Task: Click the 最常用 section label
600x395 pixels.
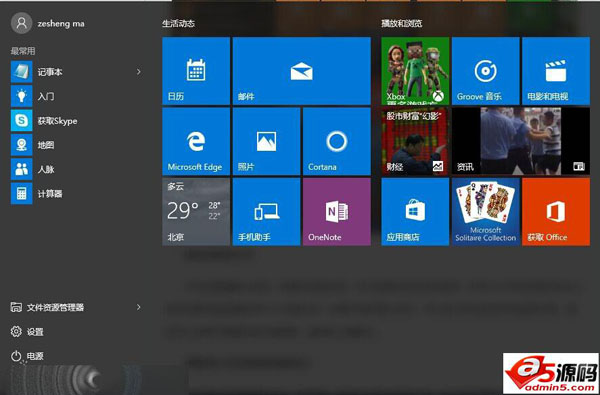Action: [x=23, y=51]
